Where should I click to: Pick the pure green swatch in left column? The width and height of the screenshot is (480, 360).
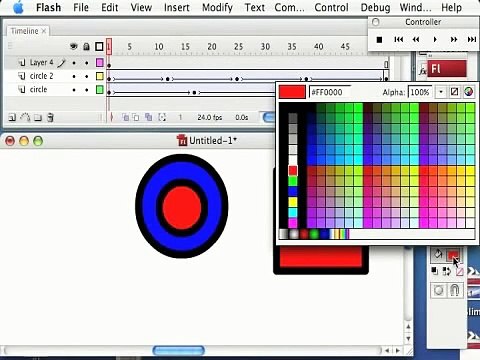tap(293, 181)
